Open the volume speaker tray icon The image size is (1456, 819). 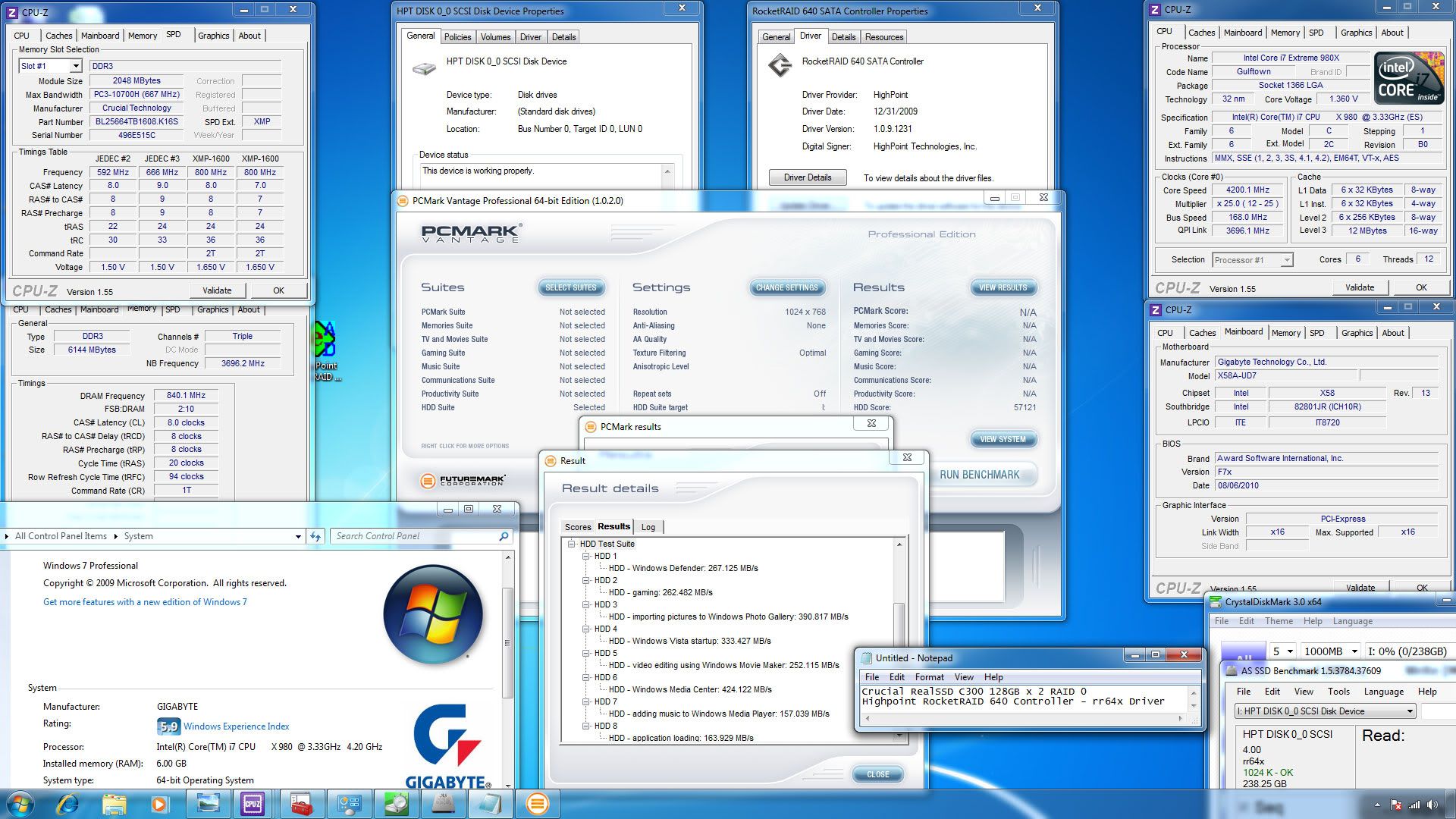tap(1432, 805)
